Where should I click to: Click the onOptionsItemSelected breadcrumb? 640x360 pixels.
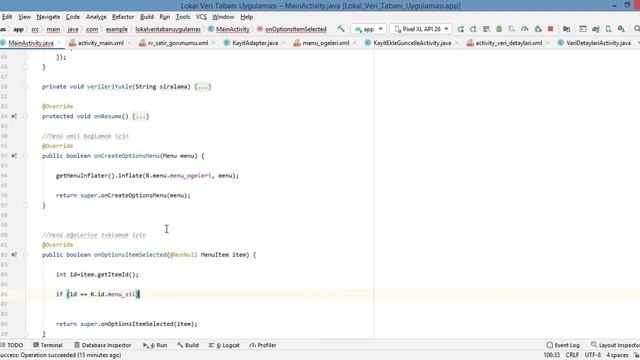click(291, 29)
